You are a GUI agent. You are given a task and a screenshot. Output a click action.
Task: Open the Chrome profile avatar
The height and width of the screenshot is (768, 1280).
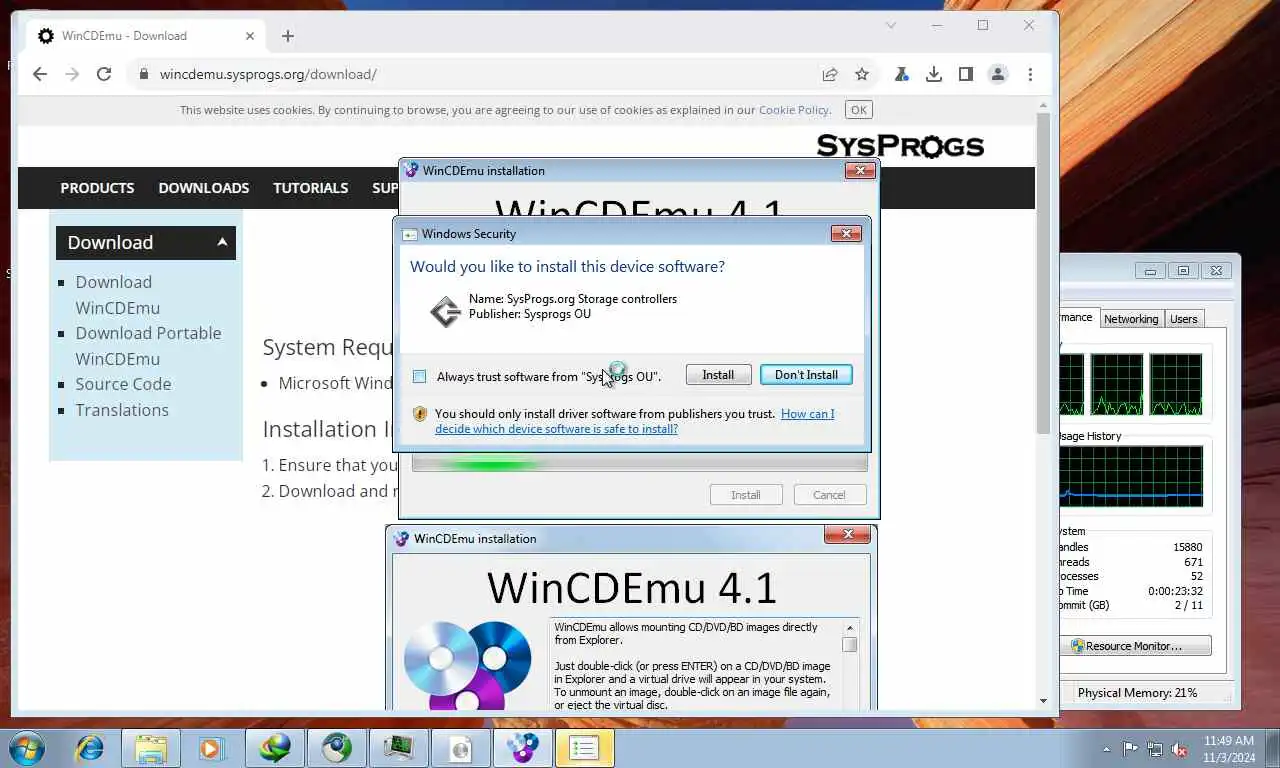998,74
